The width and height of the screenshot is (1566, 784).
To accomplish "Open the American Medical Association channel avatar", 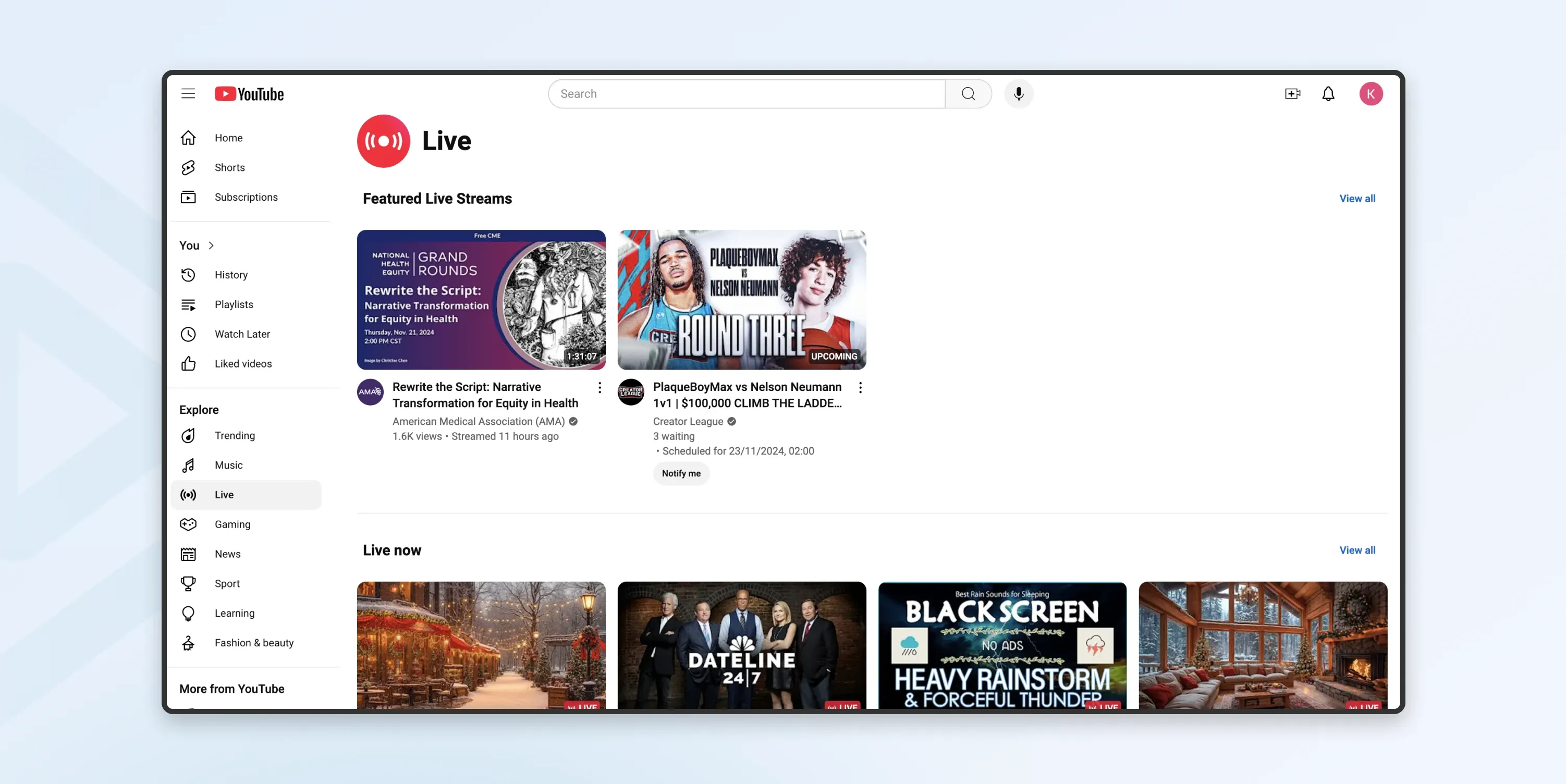I will [x=370, y=392].
